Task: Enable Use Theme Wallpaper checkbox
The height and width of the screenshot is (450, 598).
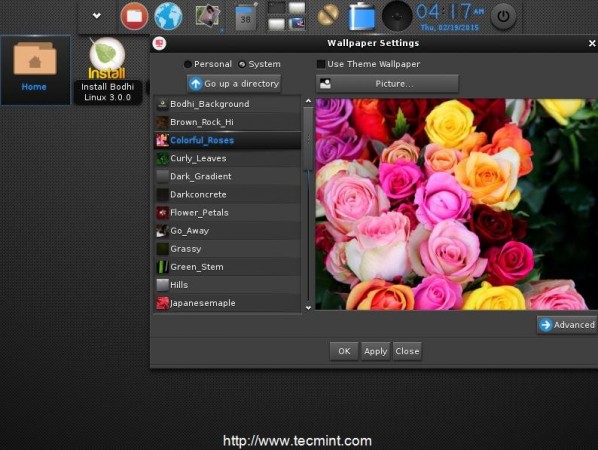Action: (x=368, y=64)
